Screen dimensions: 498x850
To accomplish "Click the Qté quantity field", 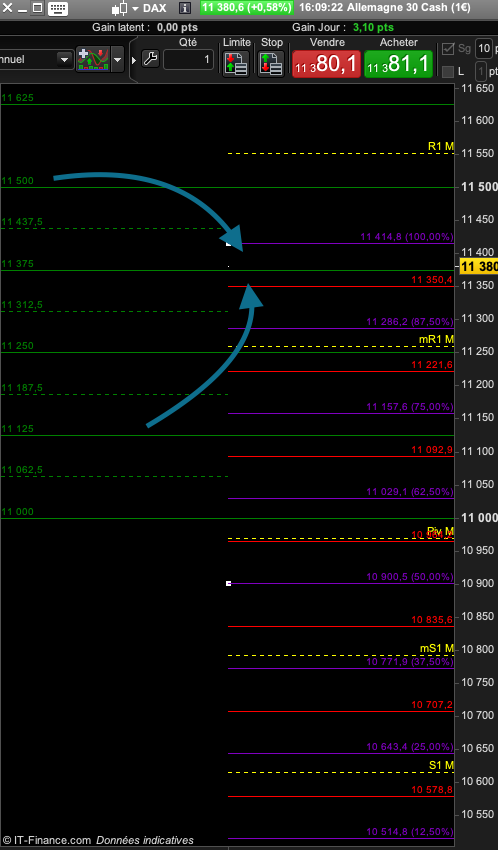I will coord(189,60).
